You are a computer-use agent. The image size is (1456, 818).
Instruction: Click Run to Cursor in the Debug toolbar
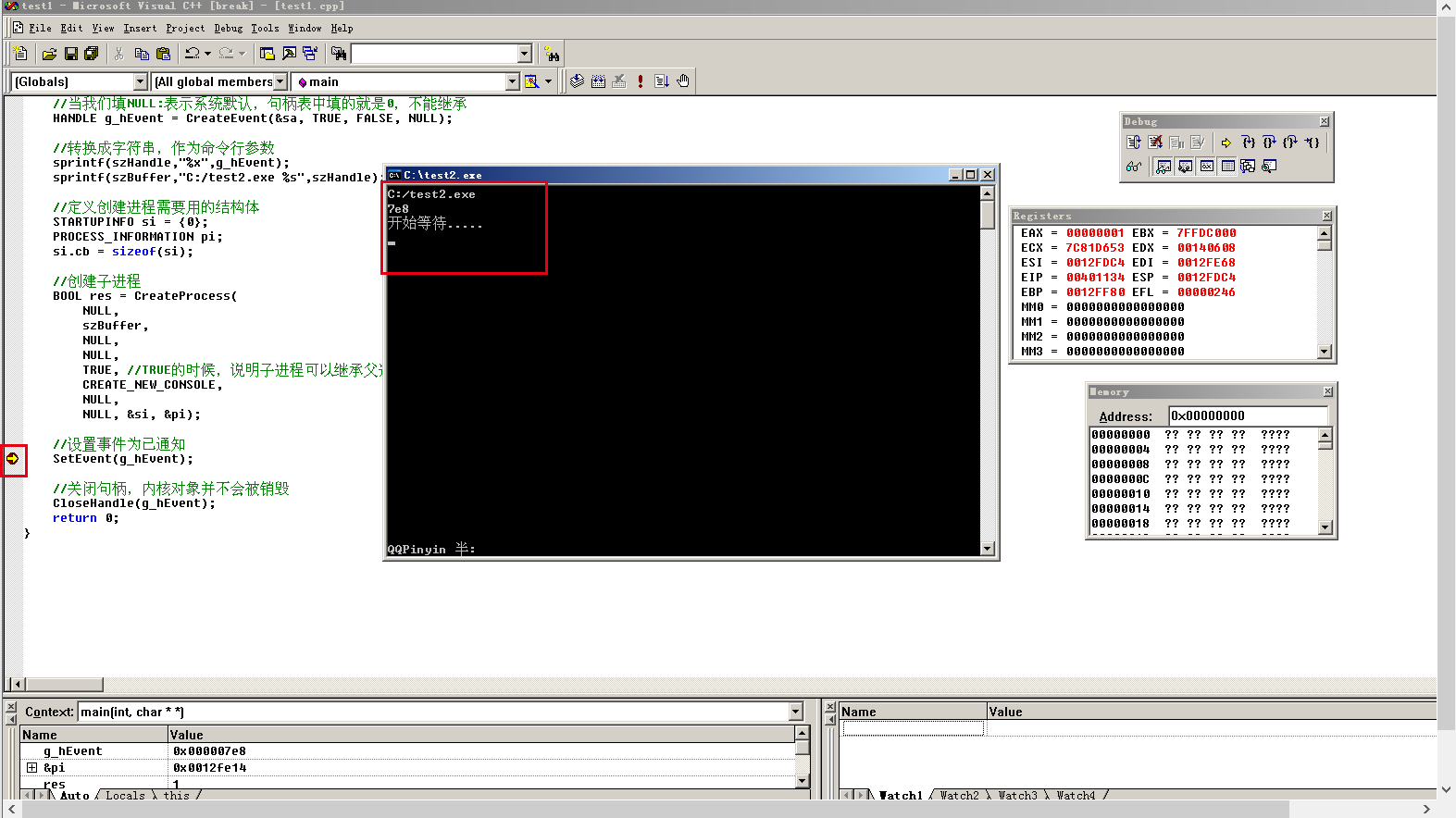[x=1312, y=143]
